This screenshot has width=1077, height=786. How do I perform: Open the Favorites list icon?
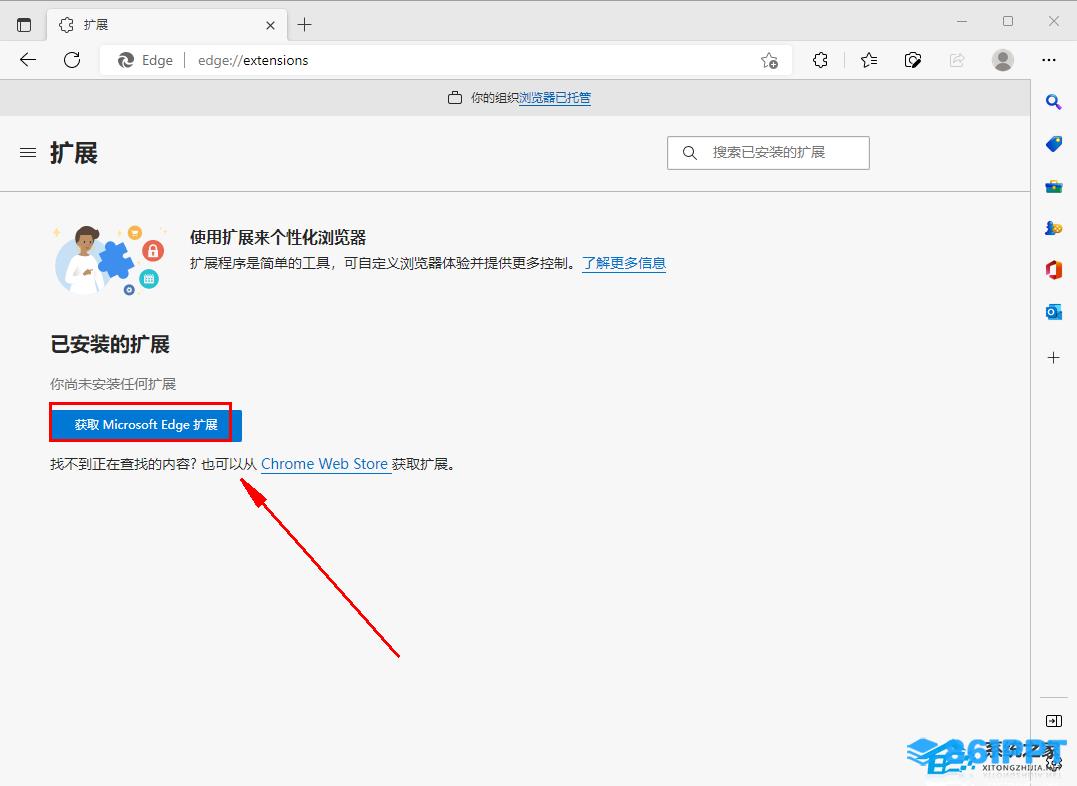point(869,60)
